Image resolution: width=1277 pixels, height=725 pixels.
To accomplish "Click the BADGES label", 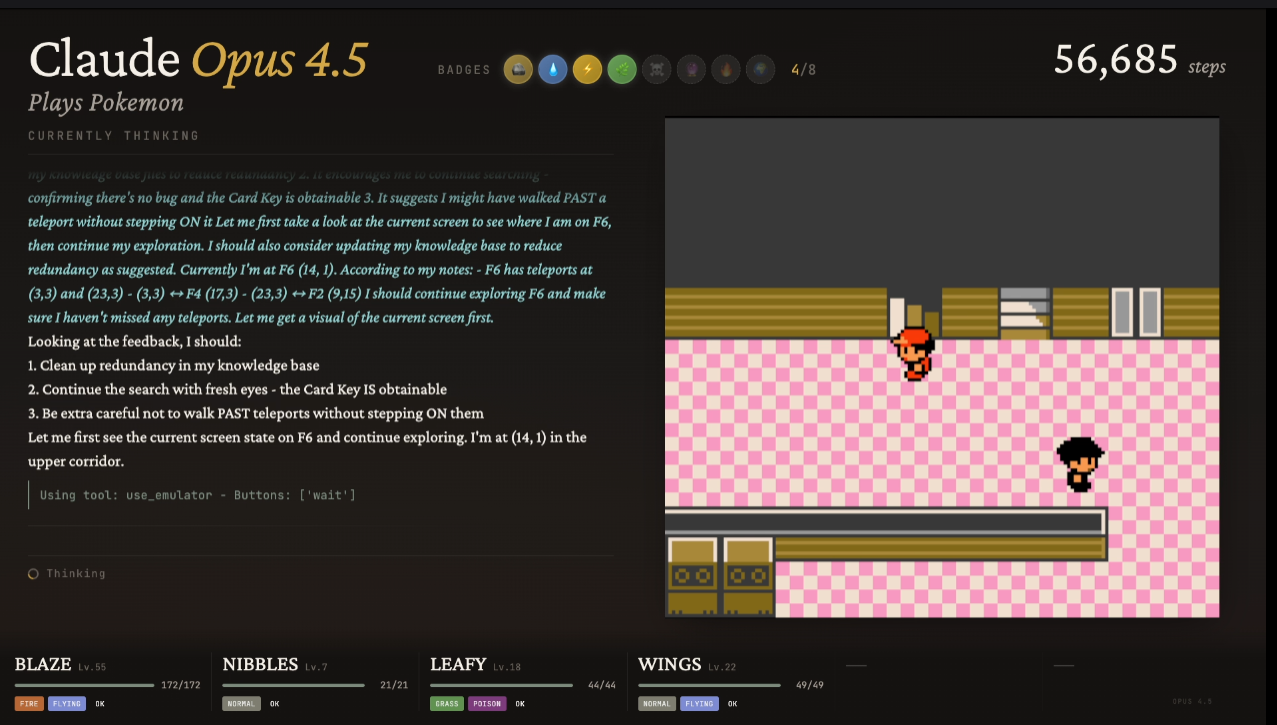I will [x=464, y=70].
